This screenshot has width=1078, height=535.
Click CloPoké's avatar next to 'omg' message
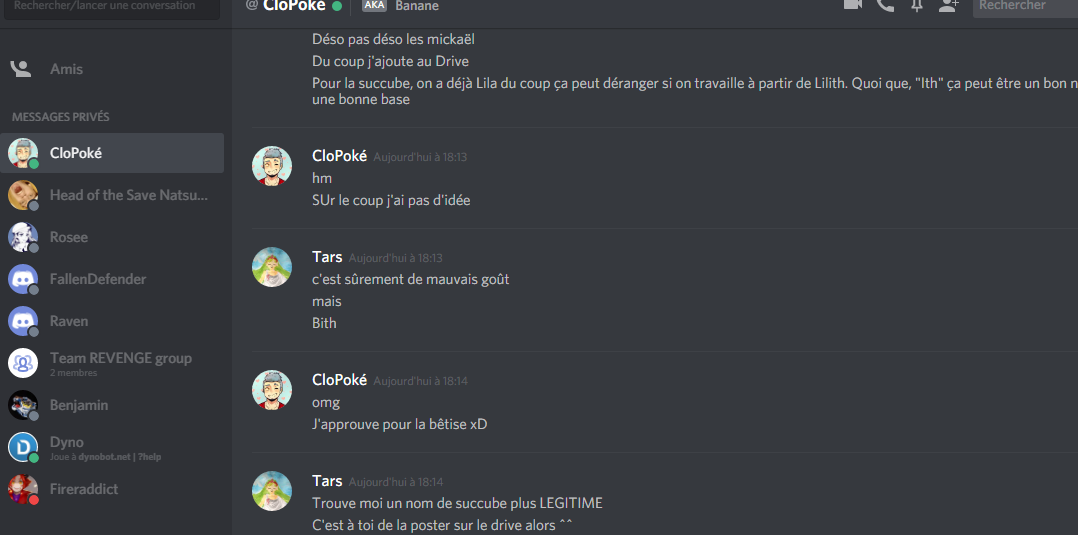point(272,390)
